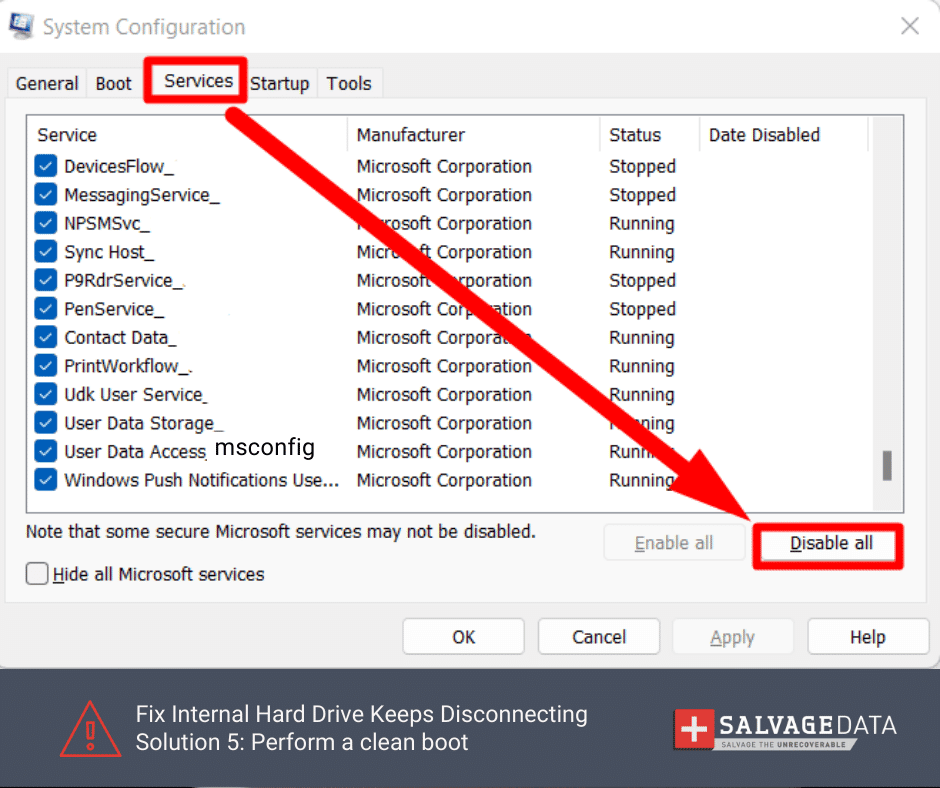Screen dimensions: 940x788
Task: Open Help for System Configuration
Action: tap(867, 637)
